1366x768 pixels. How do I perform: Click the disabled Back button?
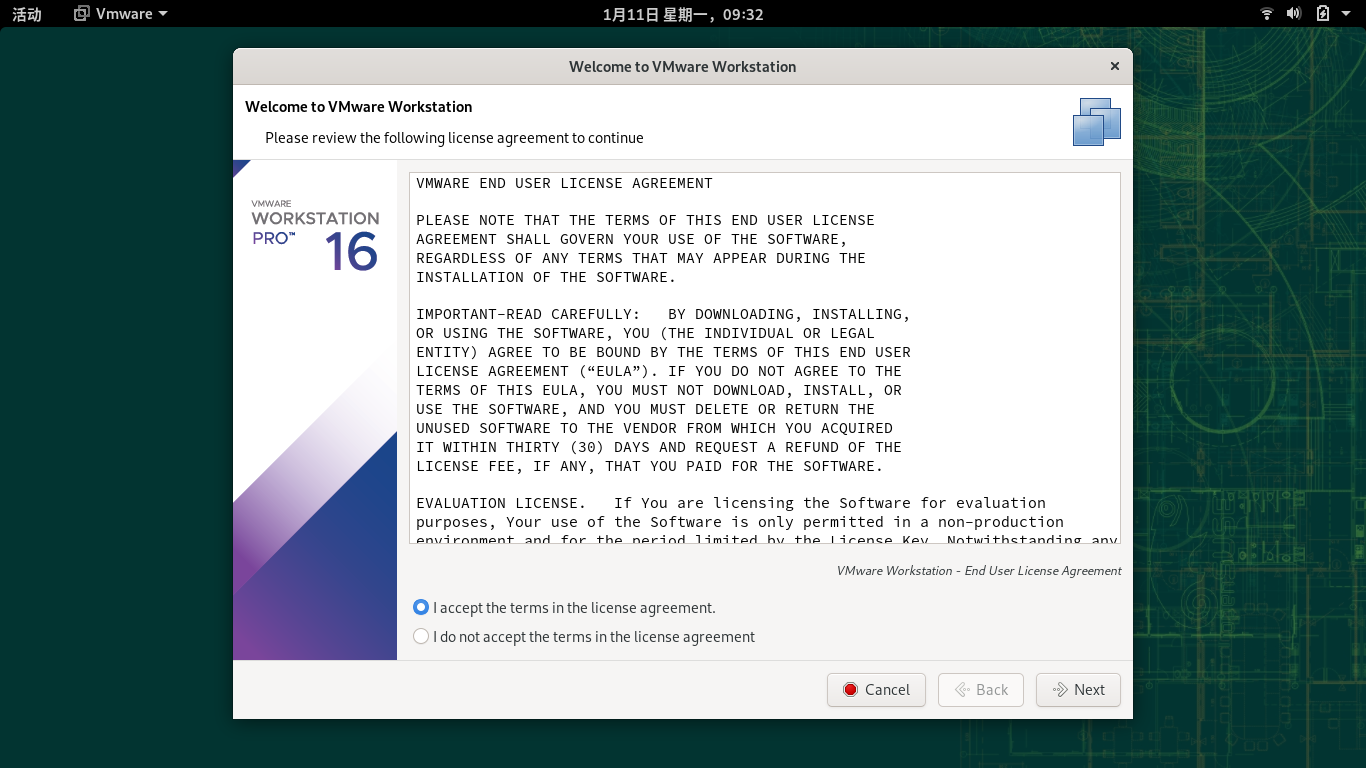coord(981,690)
